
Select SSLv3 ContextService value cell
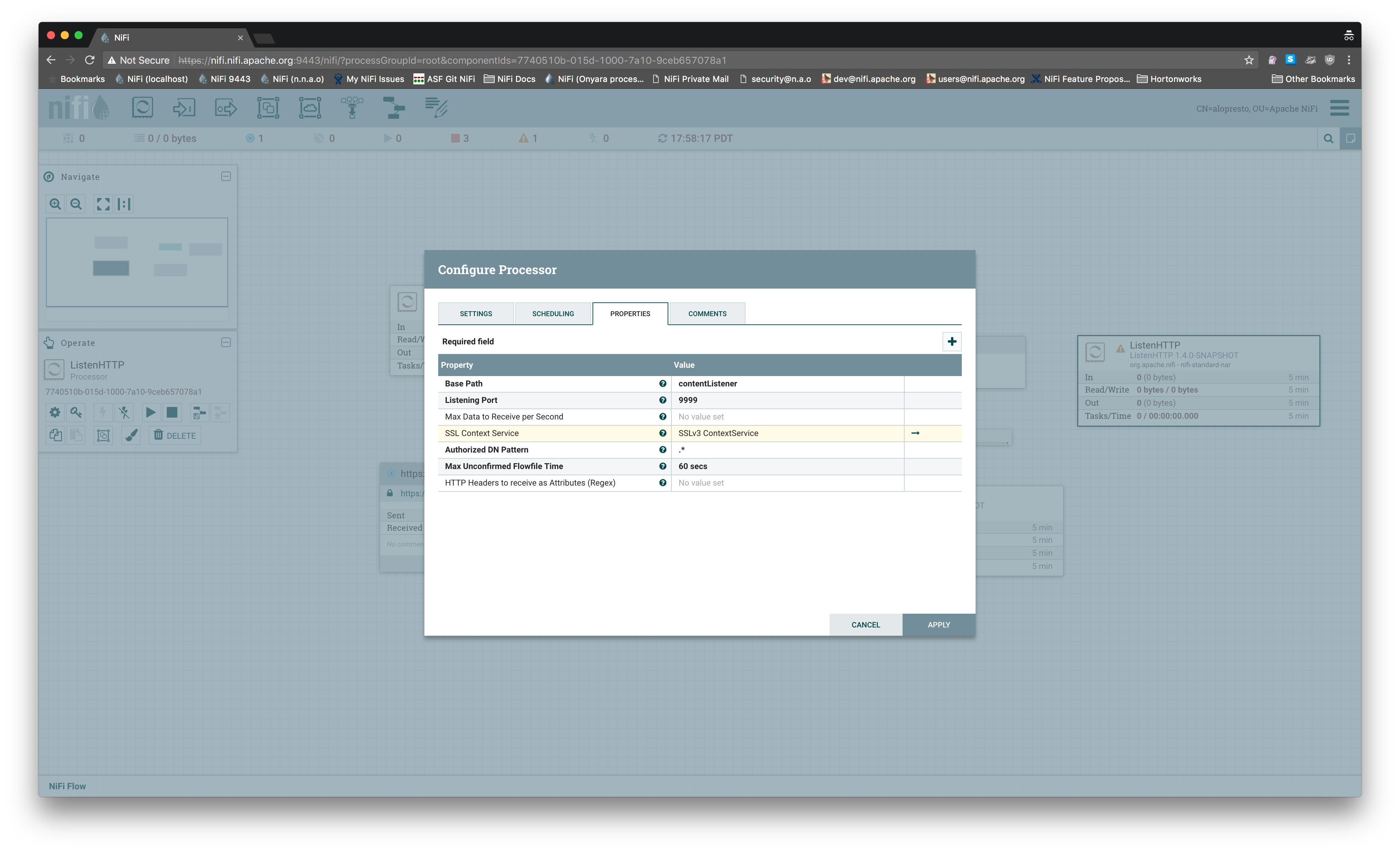786,433
